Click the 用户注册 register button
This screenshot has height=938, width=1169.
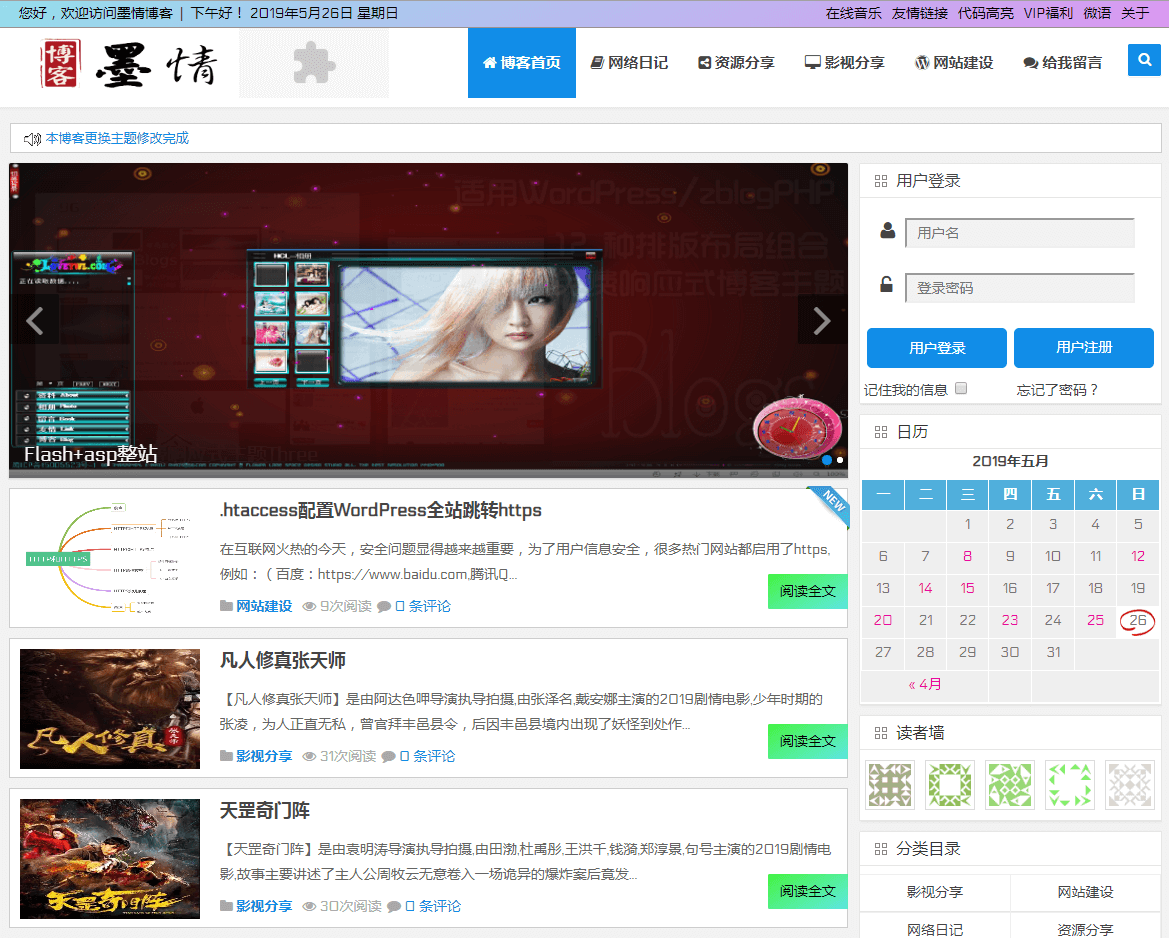[1083, 348]
